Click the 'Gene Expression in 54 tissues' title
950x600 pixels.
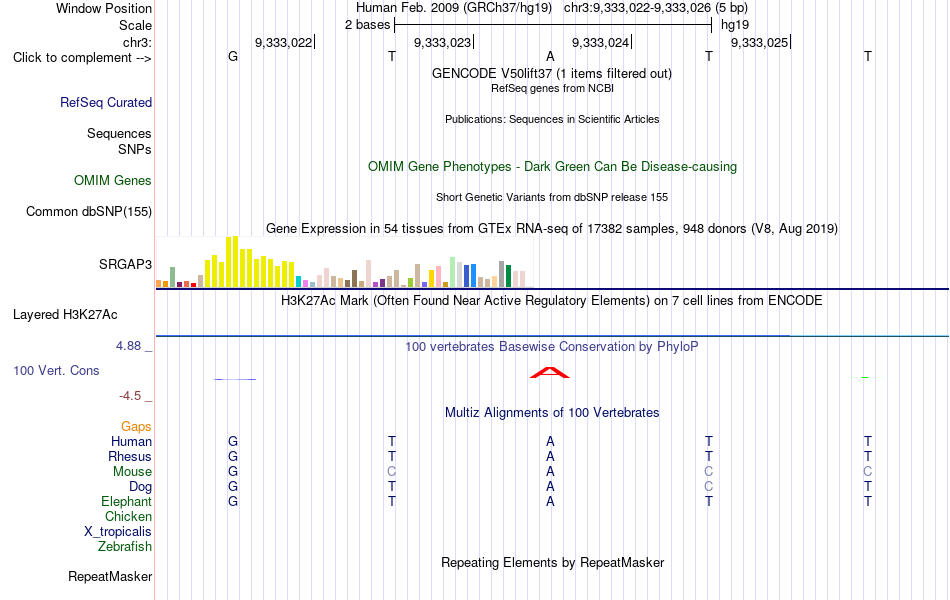coord(552,228)
